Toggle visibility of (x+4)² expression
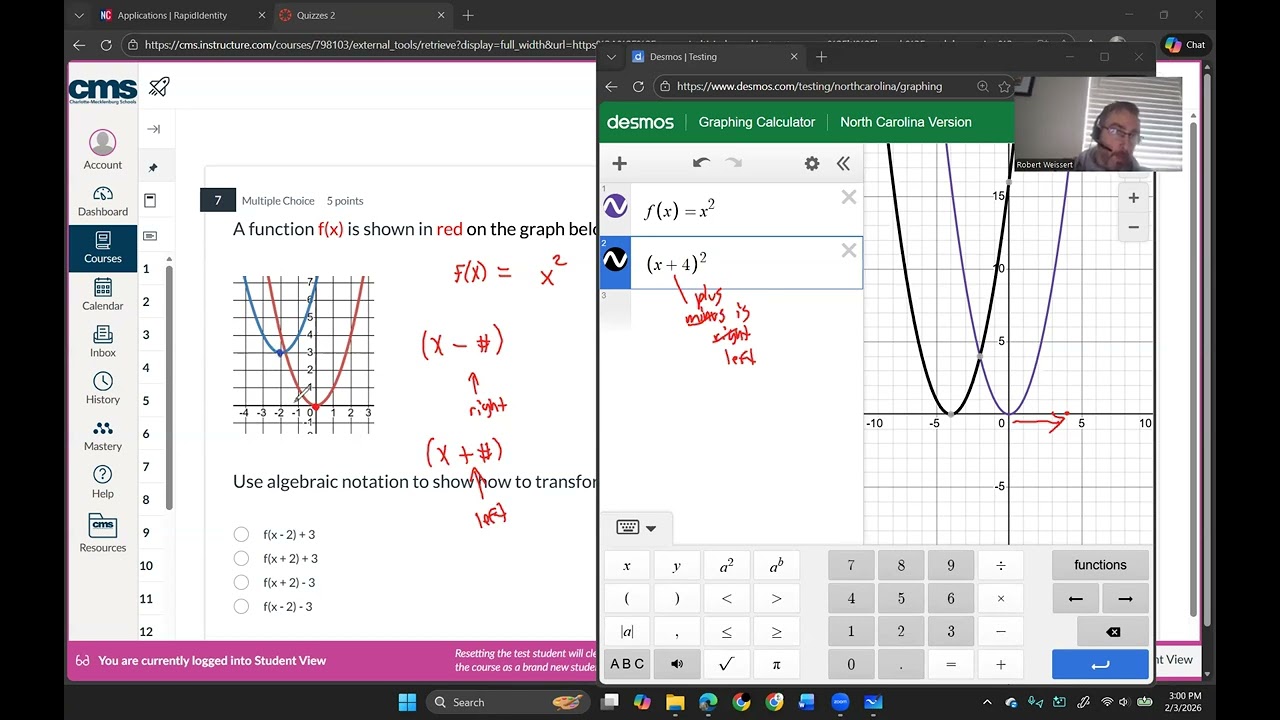 [x=615, y=260]
